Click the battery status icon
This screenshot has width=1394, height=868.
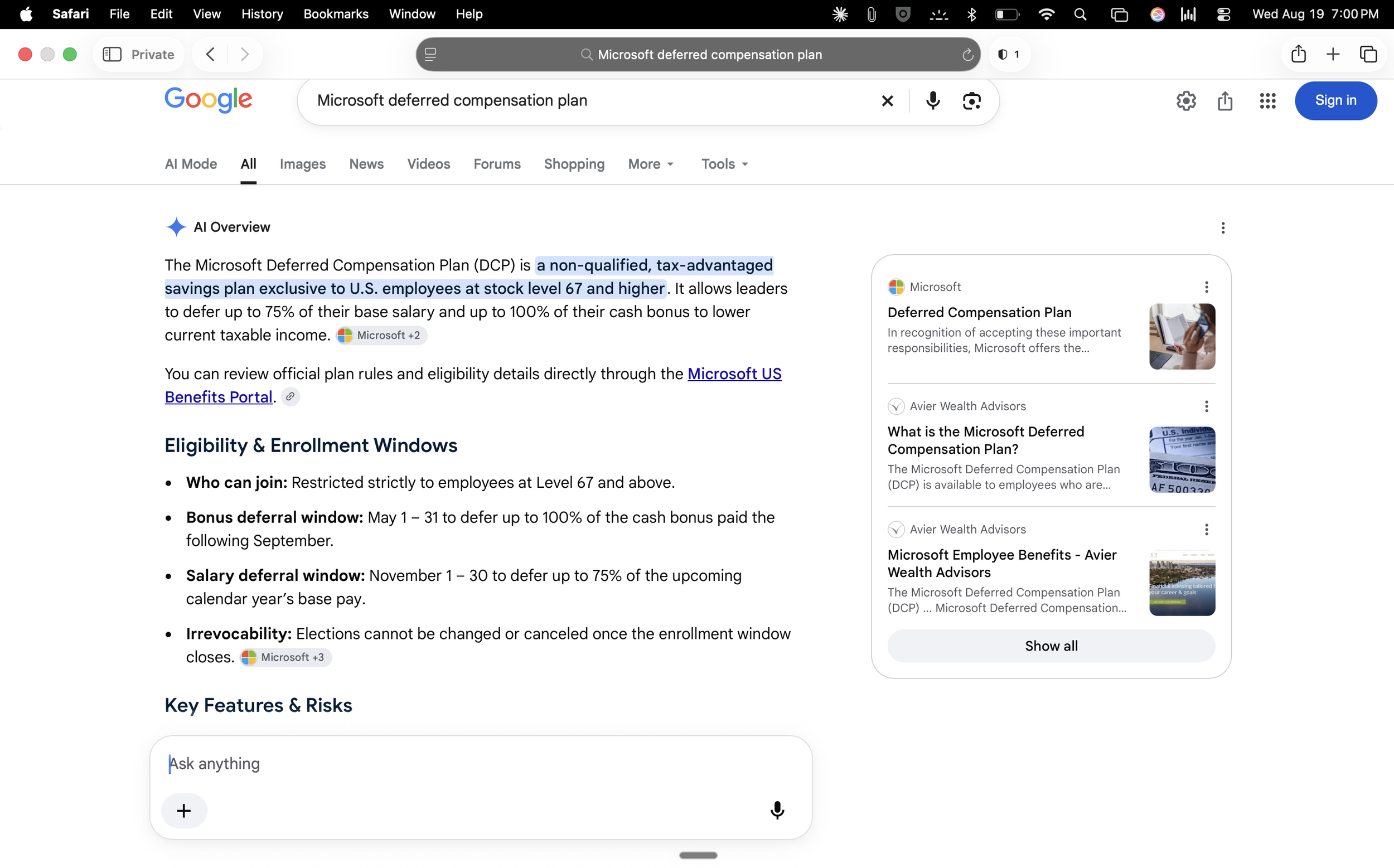tap(1007, 14)
